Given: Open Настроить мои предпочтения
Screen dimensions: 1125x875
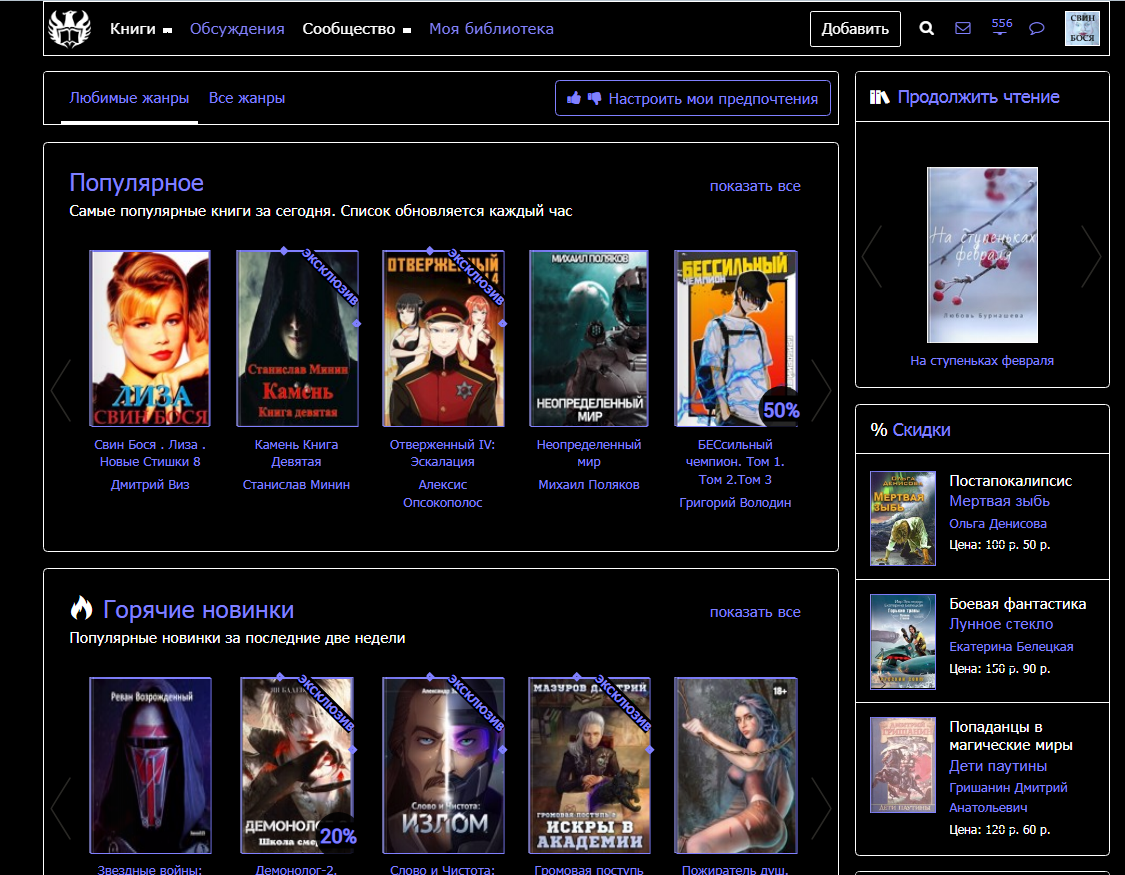Looking at the screenshot, I should coord(693,98).
